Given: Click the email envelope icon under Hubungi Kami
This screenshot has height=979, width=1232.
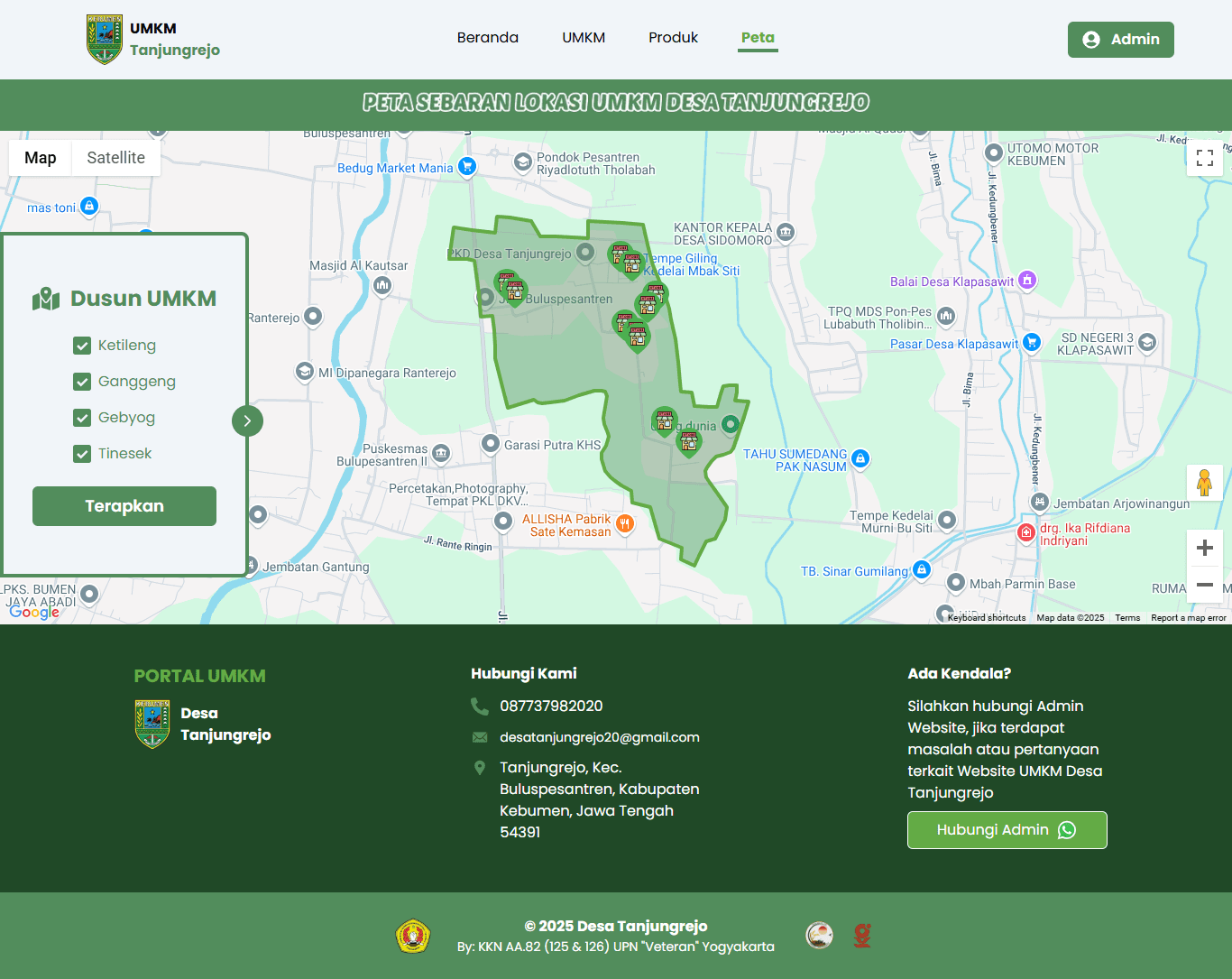Looking at the screenshot, I should pos(479,736).
